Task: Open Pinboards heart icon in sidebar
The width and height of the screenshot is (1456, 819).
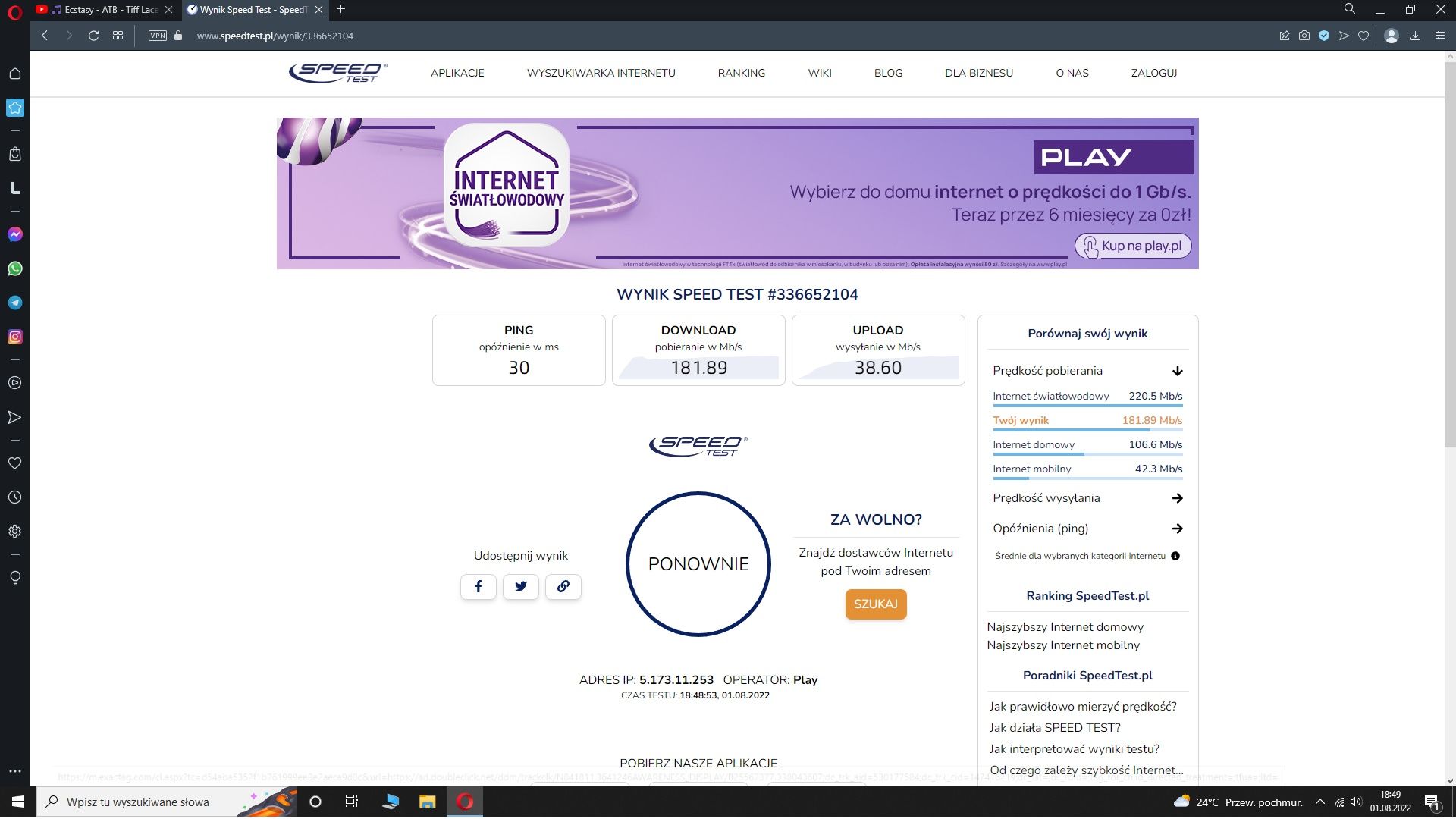Action: pos(14,463)
